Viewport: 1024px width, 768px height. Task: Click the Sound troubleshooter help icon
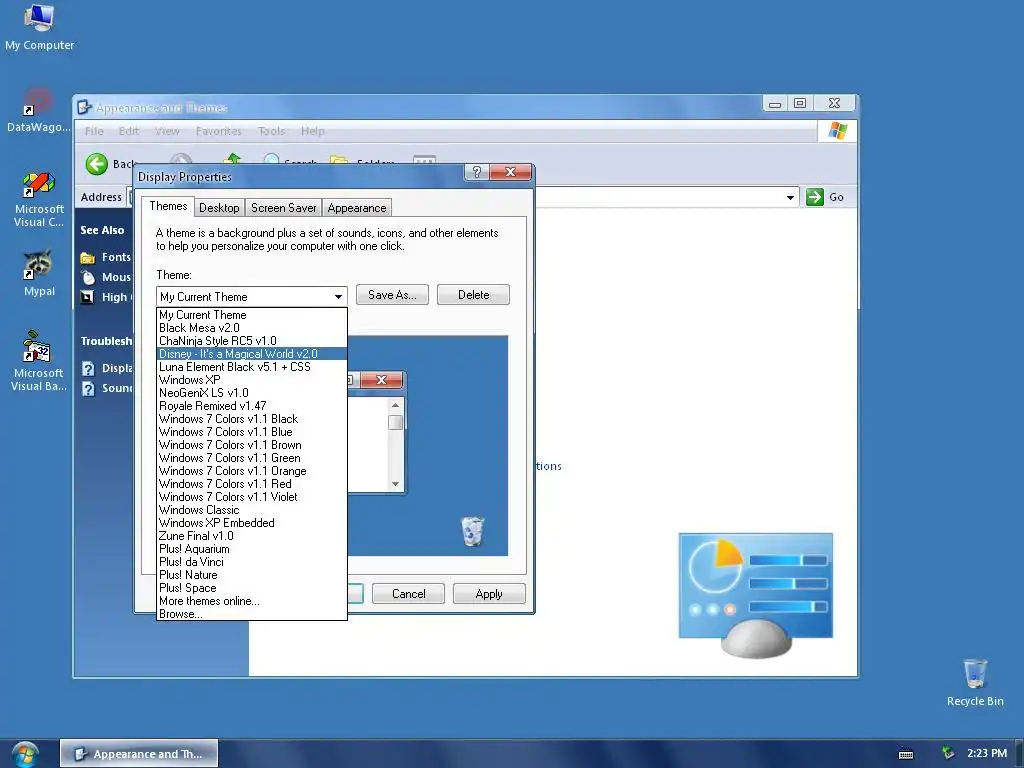tap(88, 389)
